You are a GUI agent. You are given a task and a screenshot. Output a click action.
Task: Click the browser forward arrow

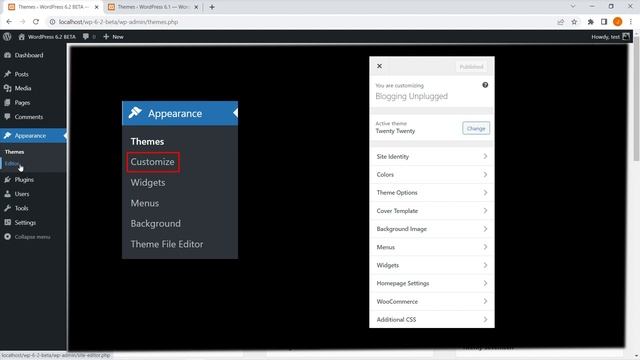pyautogui.click(x=22, y=22)
